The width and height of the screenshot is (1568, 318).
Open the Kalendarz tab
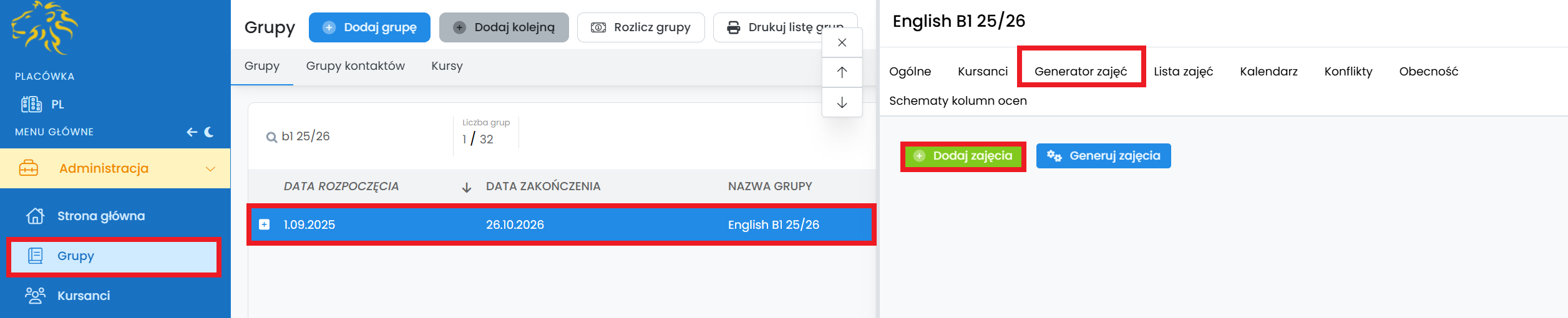1269,72
